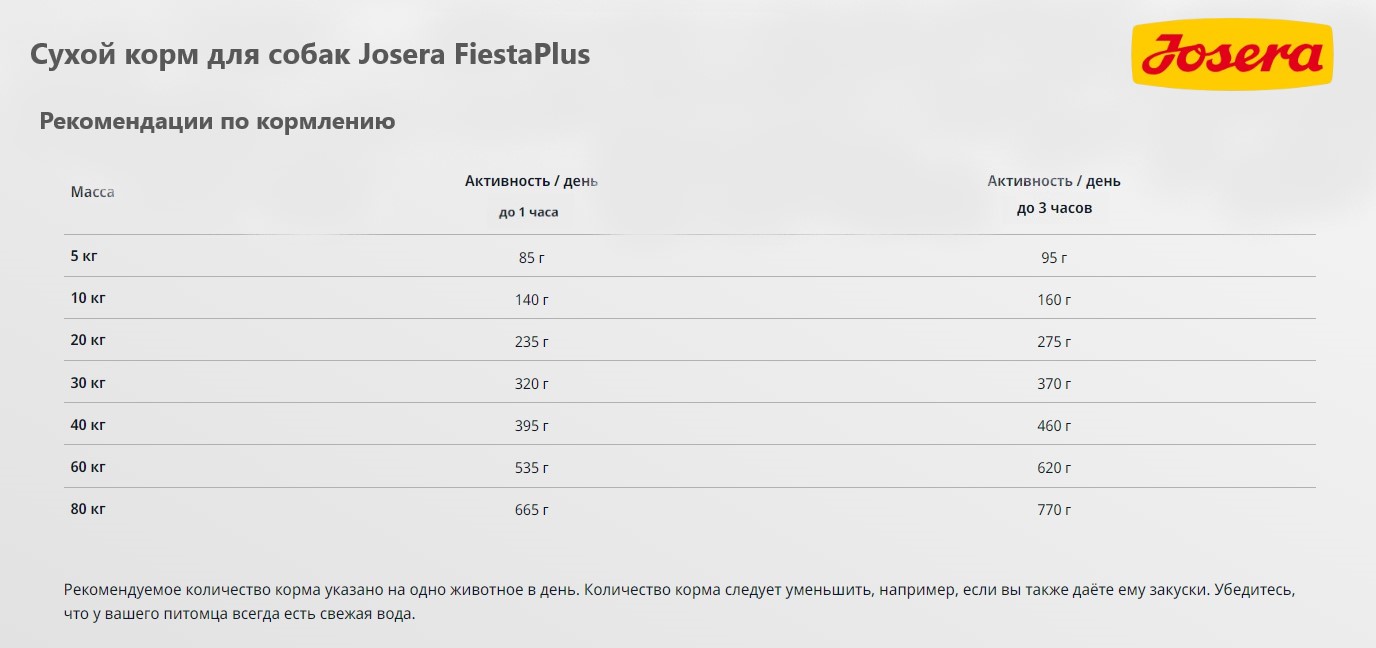Click the 770 г value cell

click(1054, 510)
